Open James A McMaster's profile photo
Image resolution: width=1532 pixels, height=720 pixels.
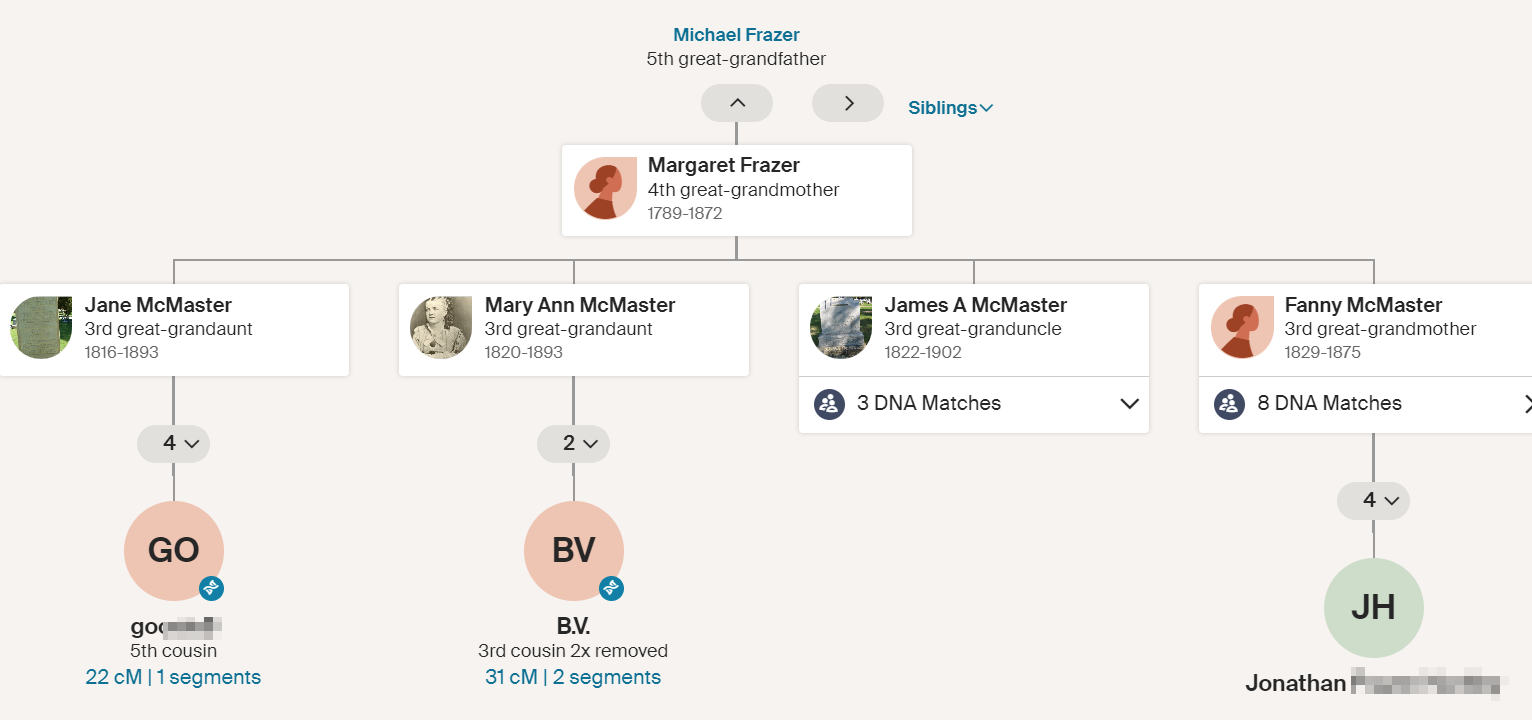[x=841, y=327]
